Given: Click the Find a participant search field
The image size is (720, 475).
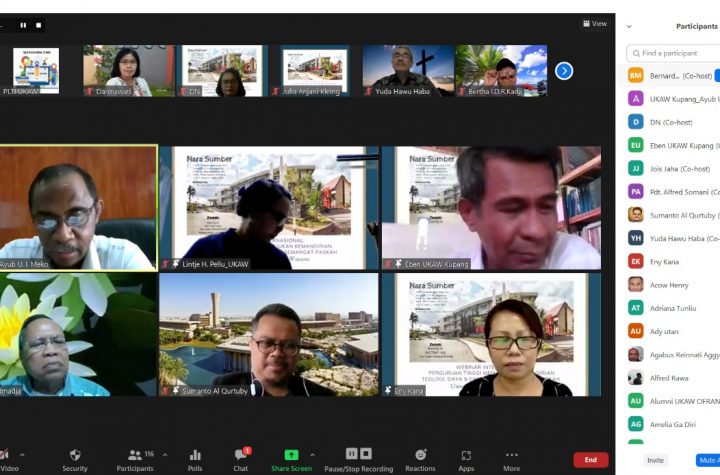Looking at the screenshot, I should point(675,53).
